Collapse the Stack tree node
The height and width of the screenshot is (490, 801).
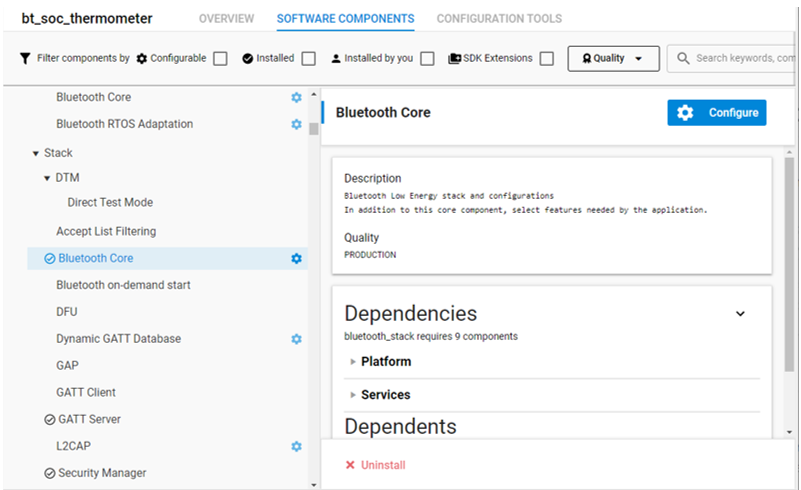[x=35, y=153]
